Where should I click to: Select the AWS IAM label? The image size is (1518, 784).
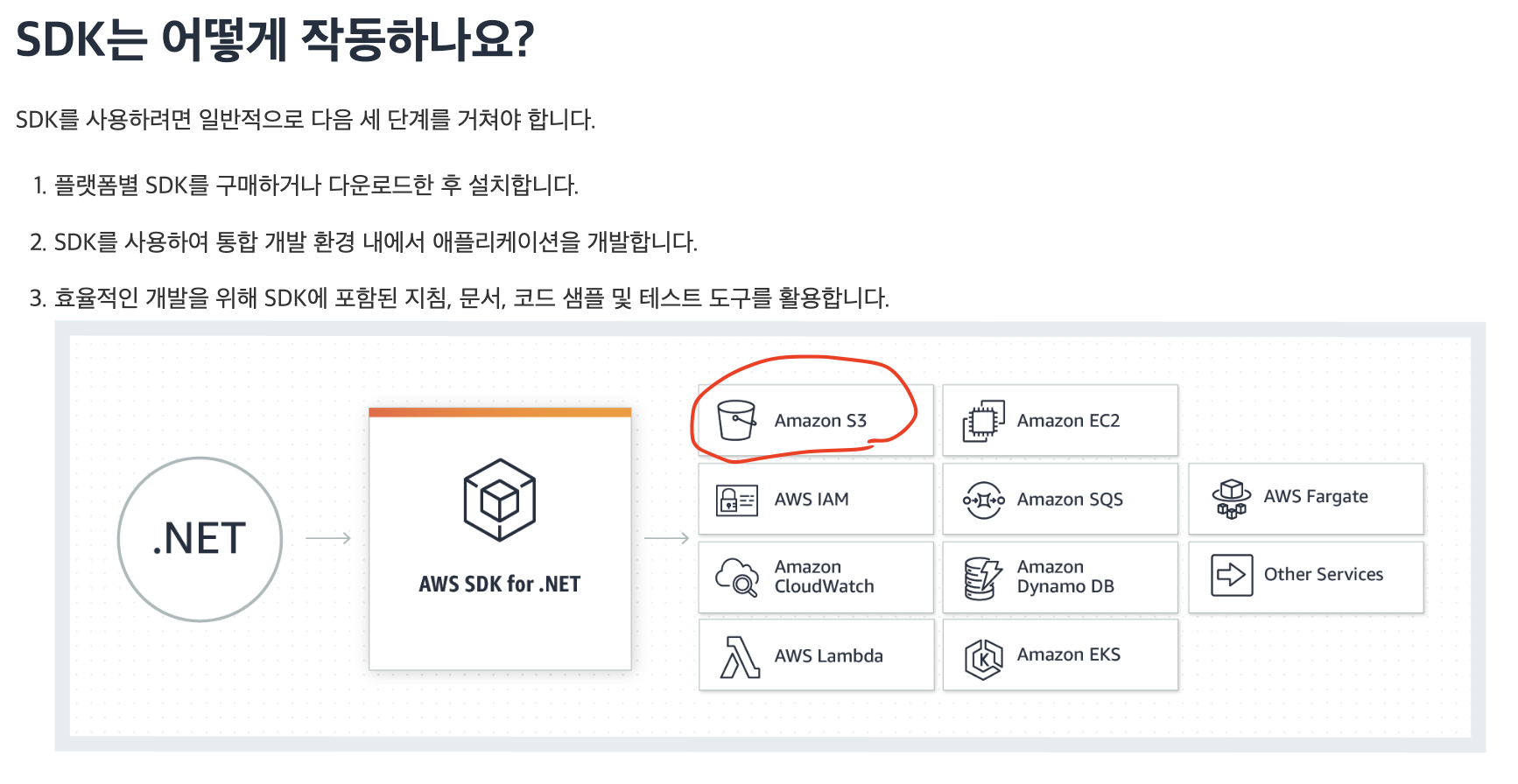(x=812, y=500)
